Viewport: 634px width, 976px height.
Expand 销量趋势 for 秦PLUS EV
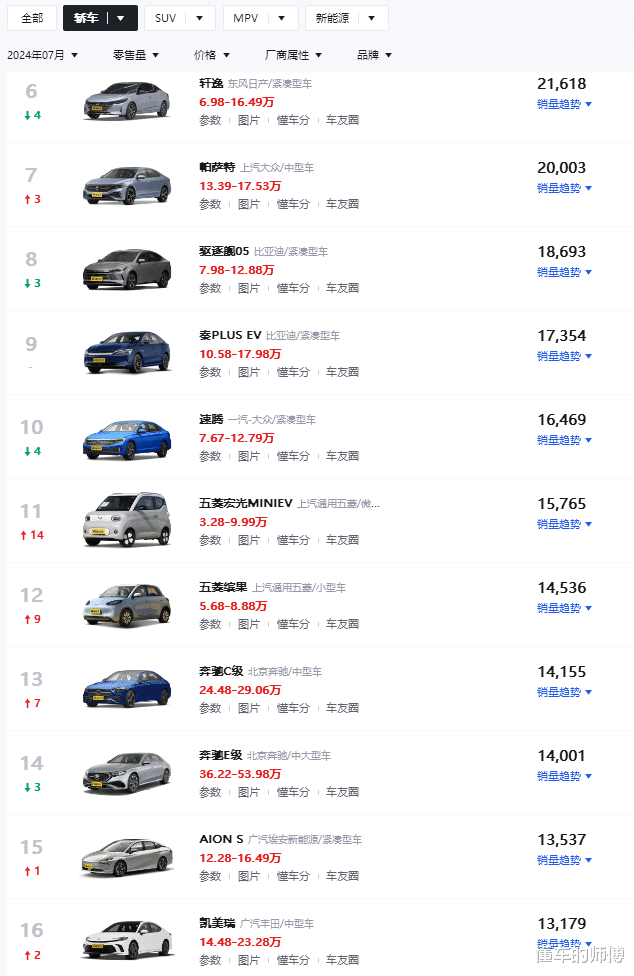[564, 356]
